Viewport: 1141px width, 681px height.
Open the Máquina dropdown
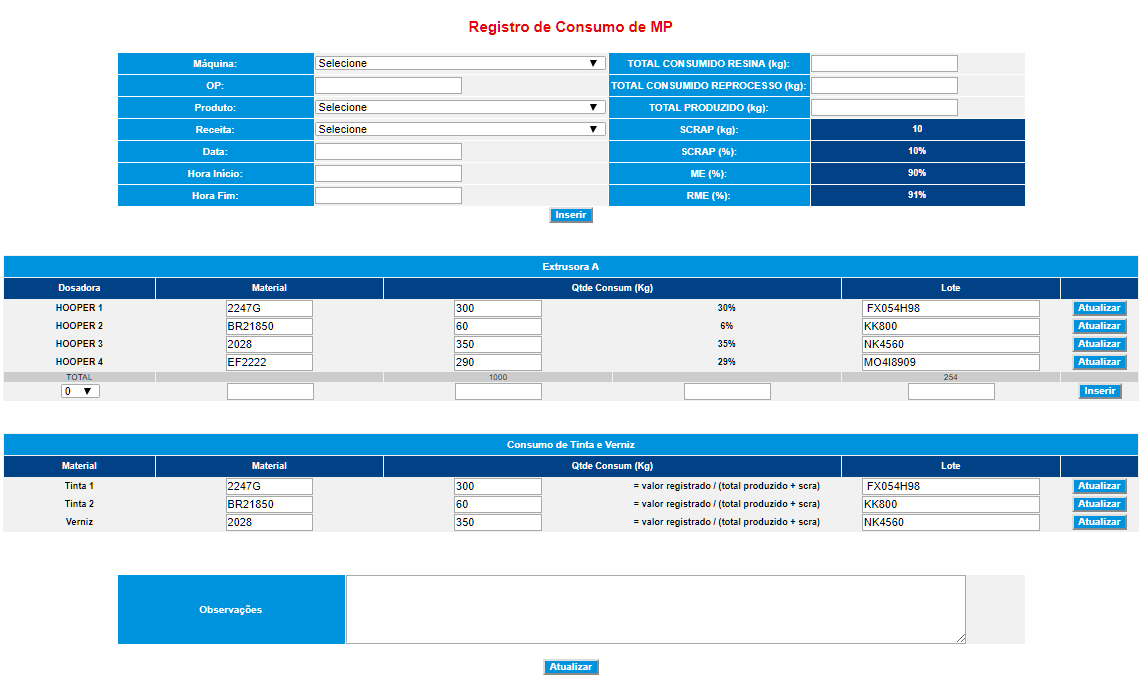[460, 63]
